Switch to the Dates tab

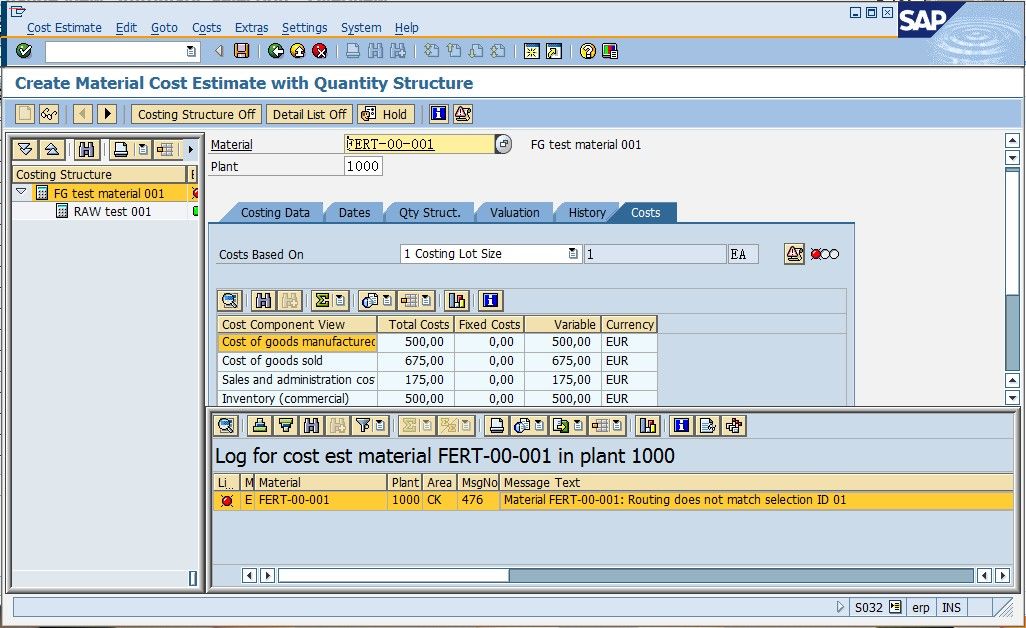pyautogui.click(x=354, y=213)
